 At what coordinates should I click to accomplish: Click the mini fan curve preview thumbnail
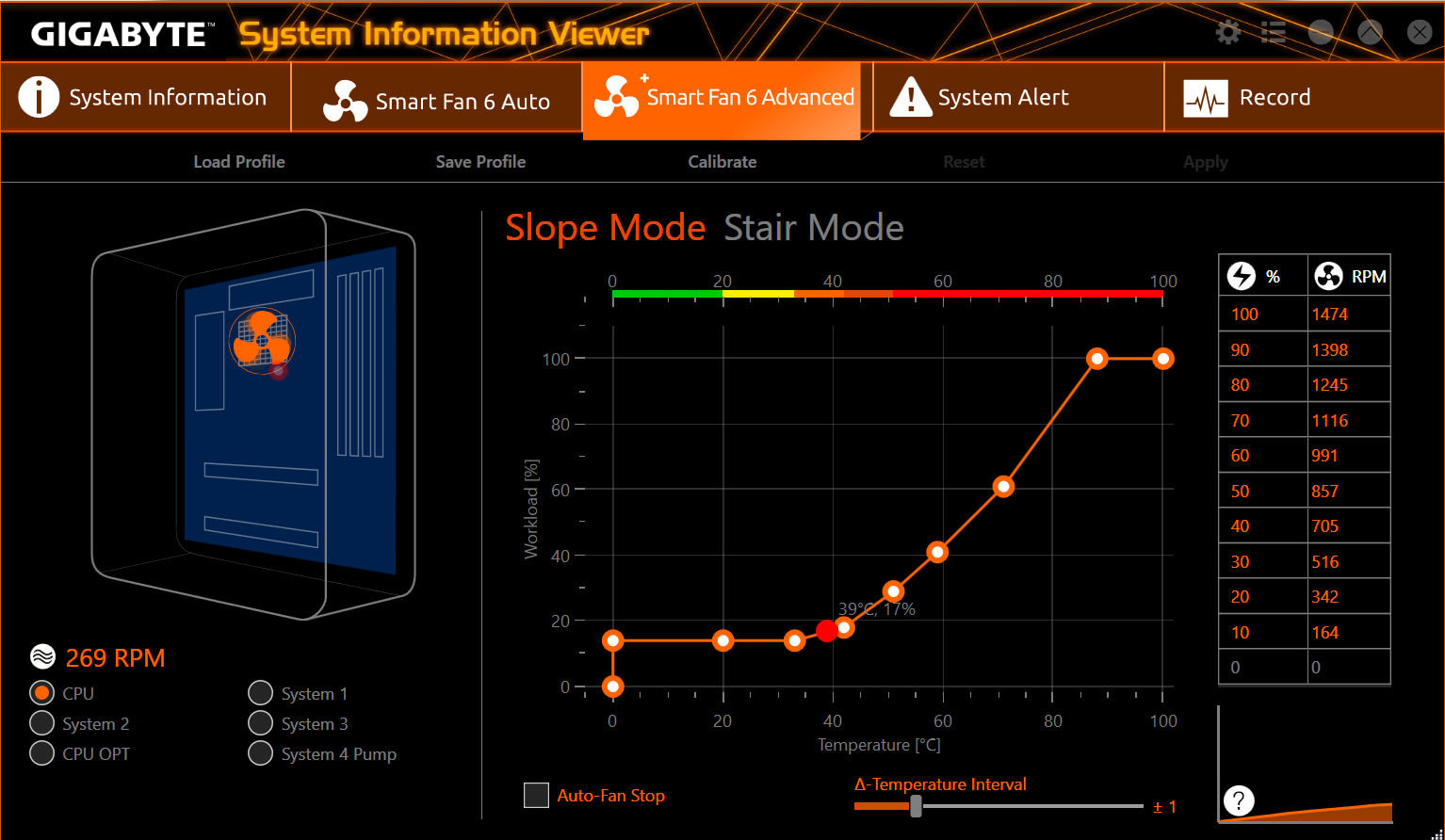pos(1305,765)
